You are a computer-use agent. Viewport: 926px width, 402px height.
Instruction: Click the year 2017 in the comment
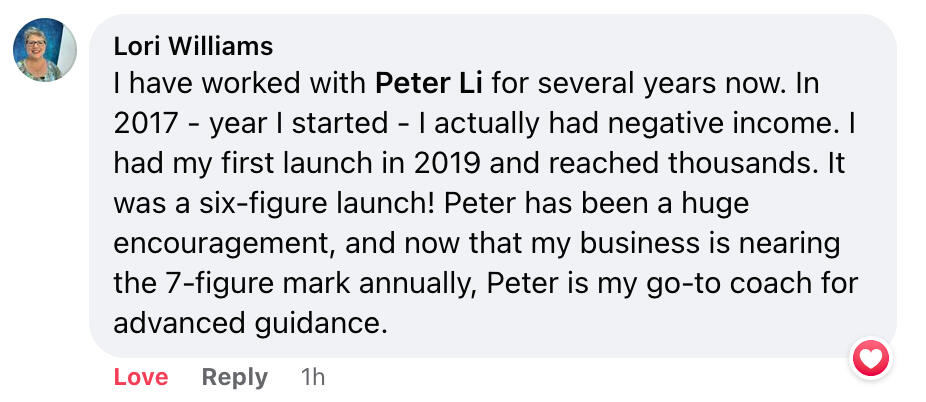click(145, 123)
